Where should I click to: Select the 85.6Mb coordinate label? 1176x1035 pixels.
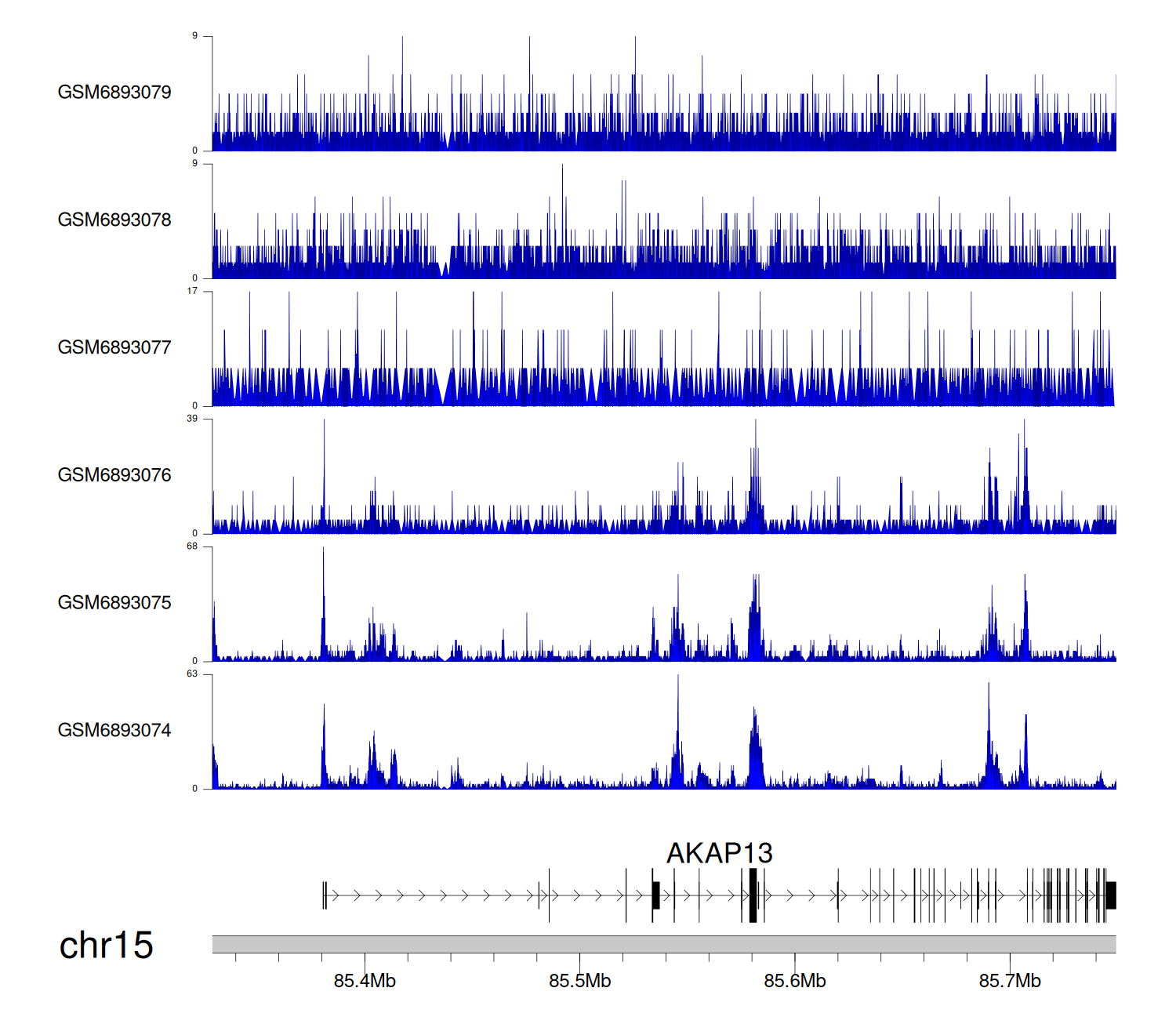click(795, 981)
